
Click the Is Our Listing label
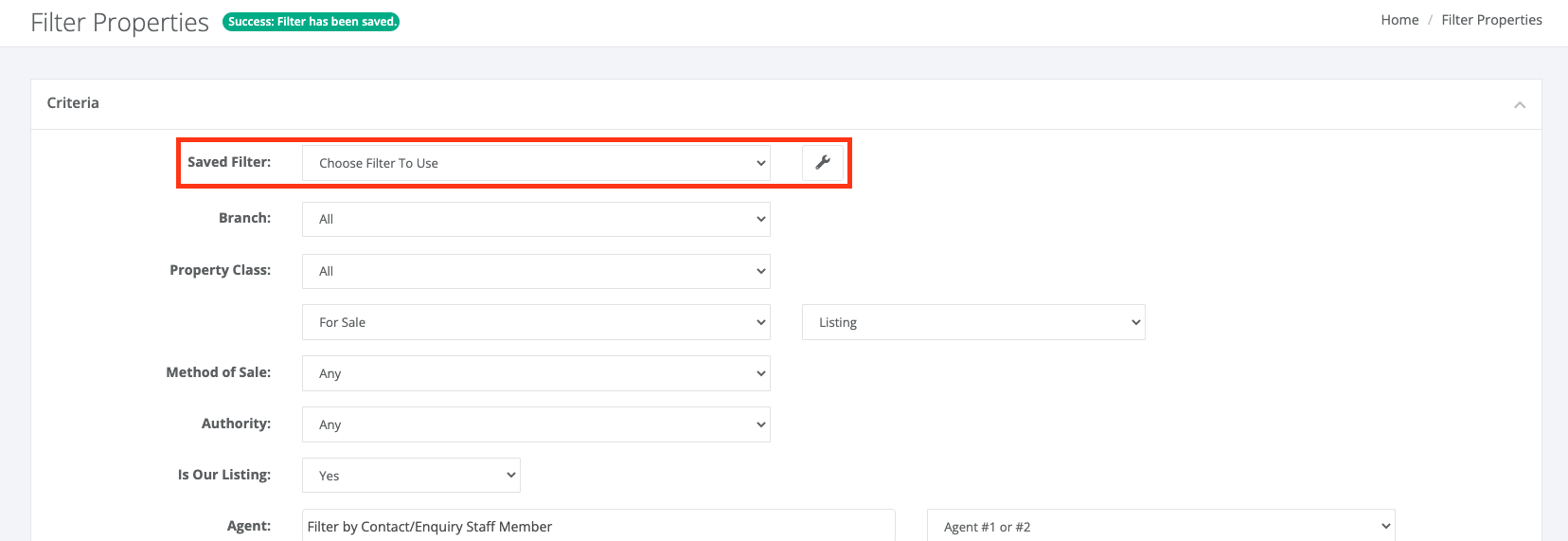coord(224,475)
